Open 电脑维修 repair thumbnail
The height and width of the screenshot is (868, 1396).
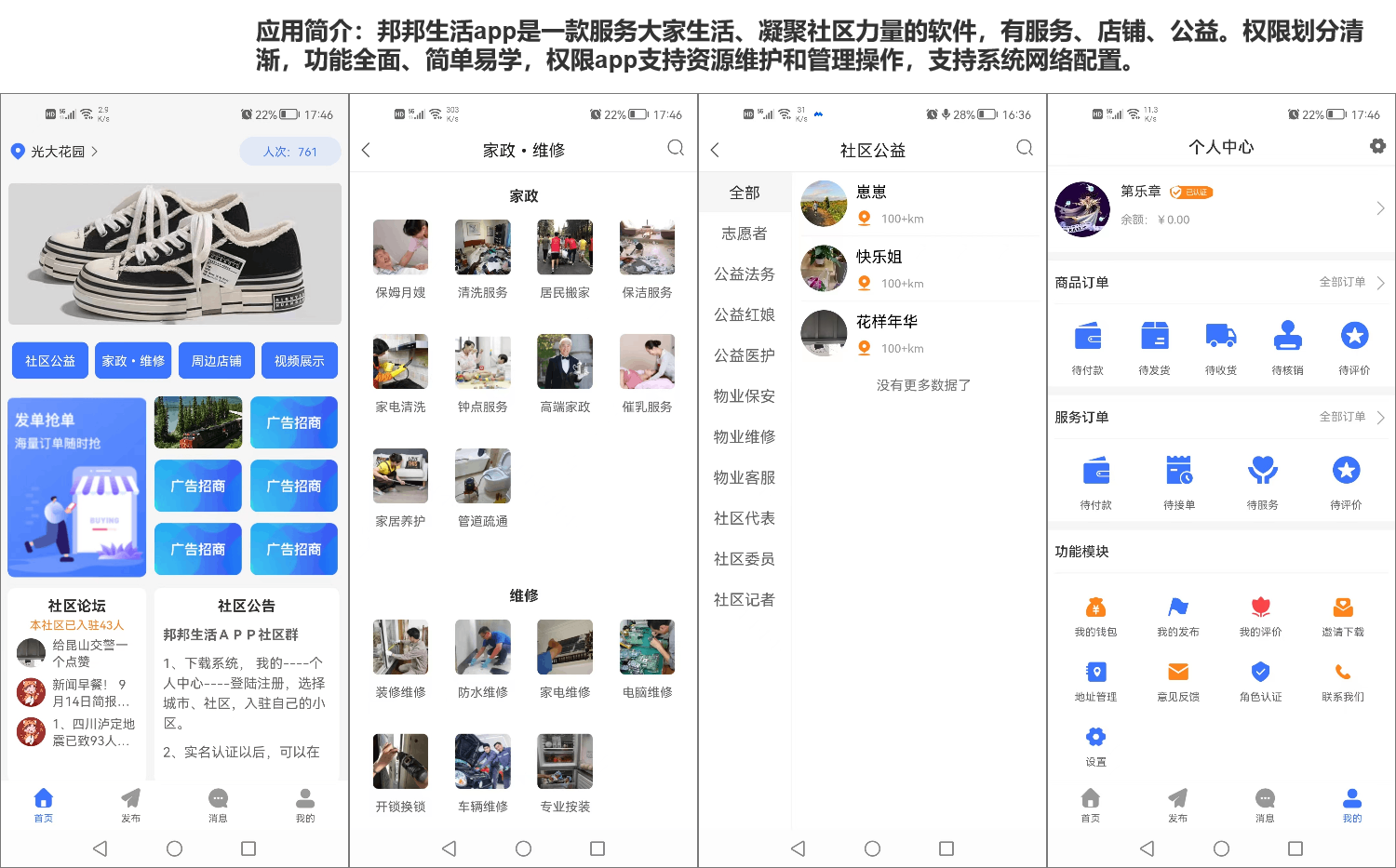point(647,648)
